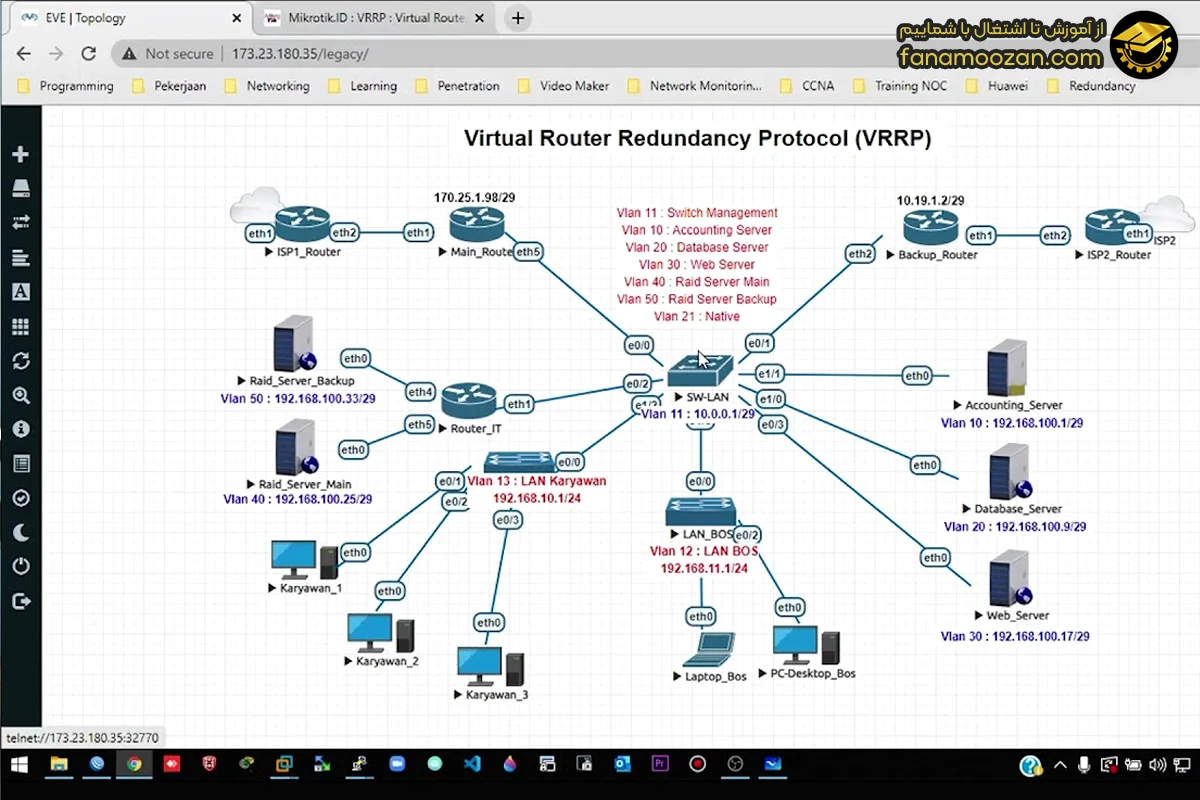Open the Huawei bookmarks folder
This screenshot has height=800, width=1200.
click(996, 86)
